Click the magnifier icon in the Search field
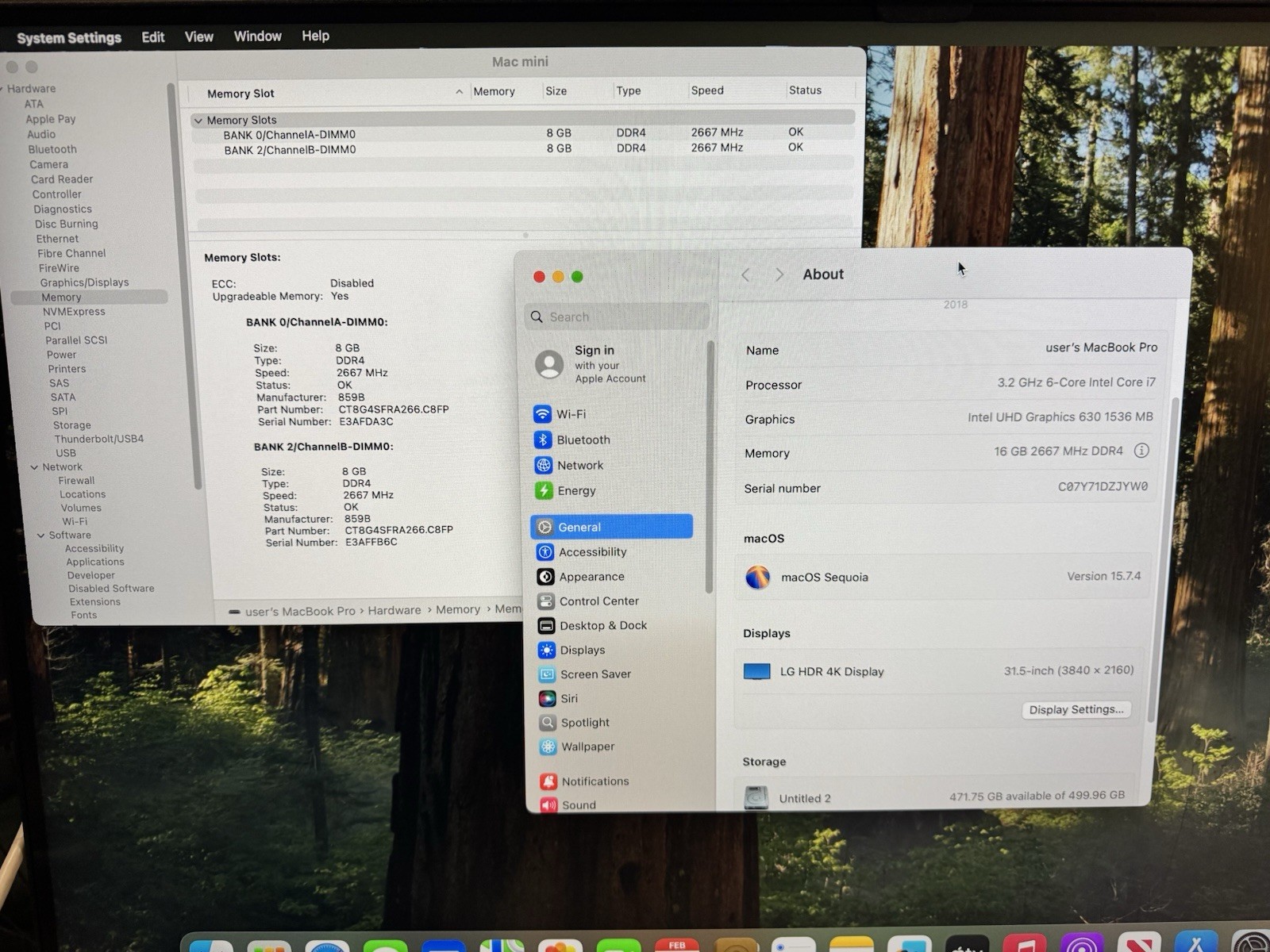The image size is (1270, 952). (537, 317)
